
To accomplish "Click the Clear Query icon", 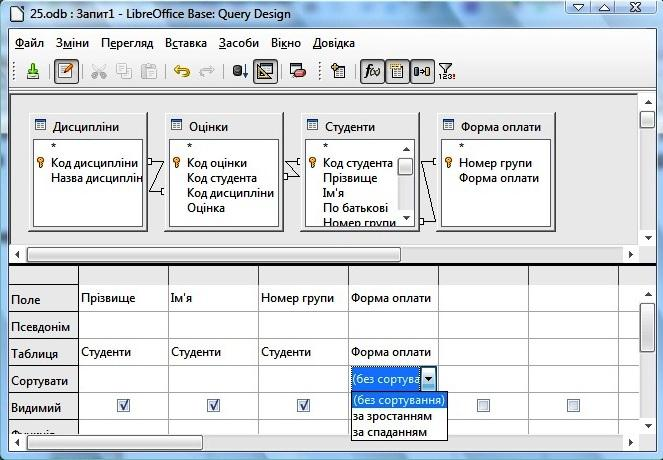I will coord(298,71).
